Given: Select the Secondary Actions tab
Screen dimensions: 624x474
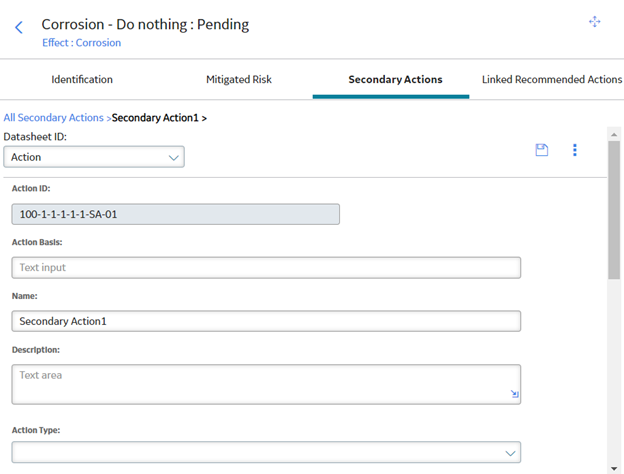Looking at the screenshot, I should [395, 79].
